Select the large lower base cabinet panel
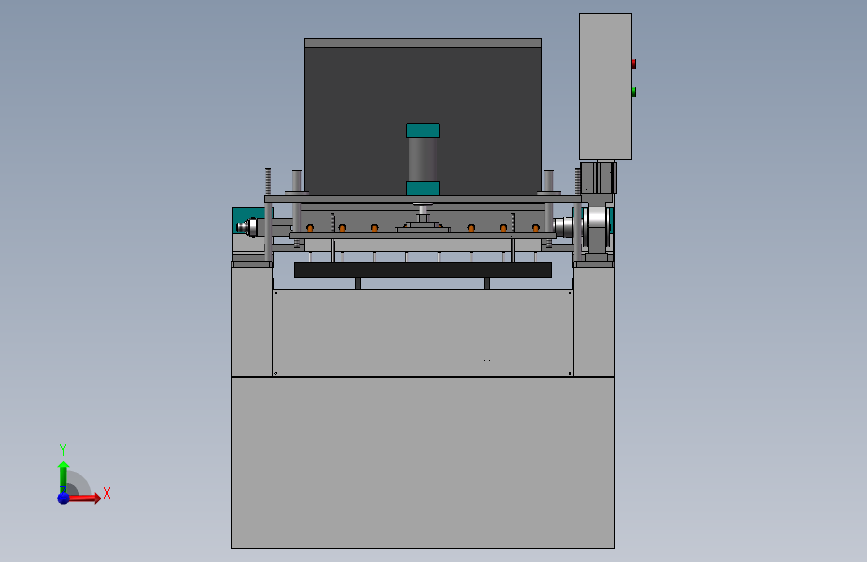 click(x=423, y=463)
